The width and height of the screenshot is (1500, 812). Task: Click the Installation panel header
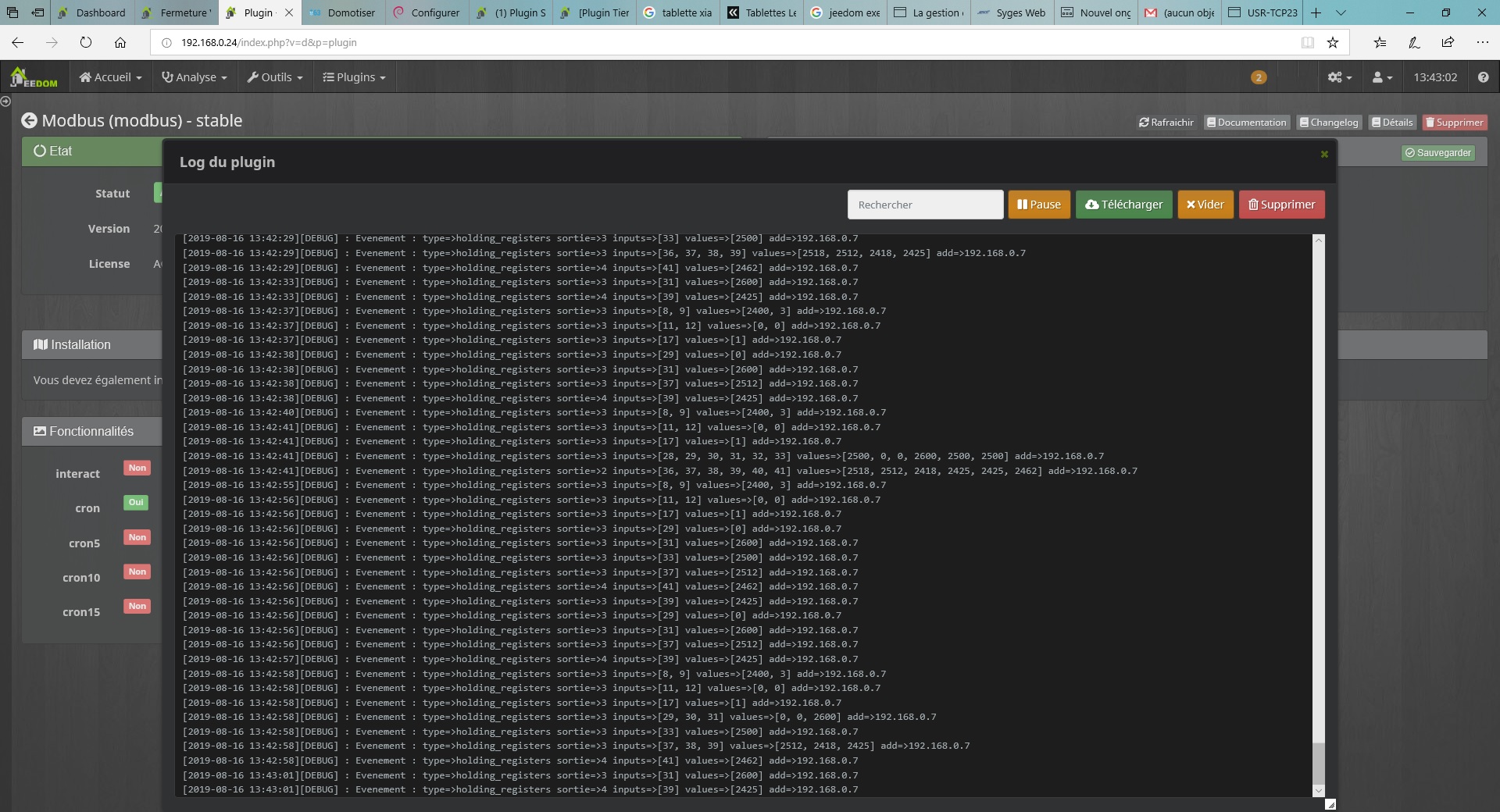[x=91, y=345]
